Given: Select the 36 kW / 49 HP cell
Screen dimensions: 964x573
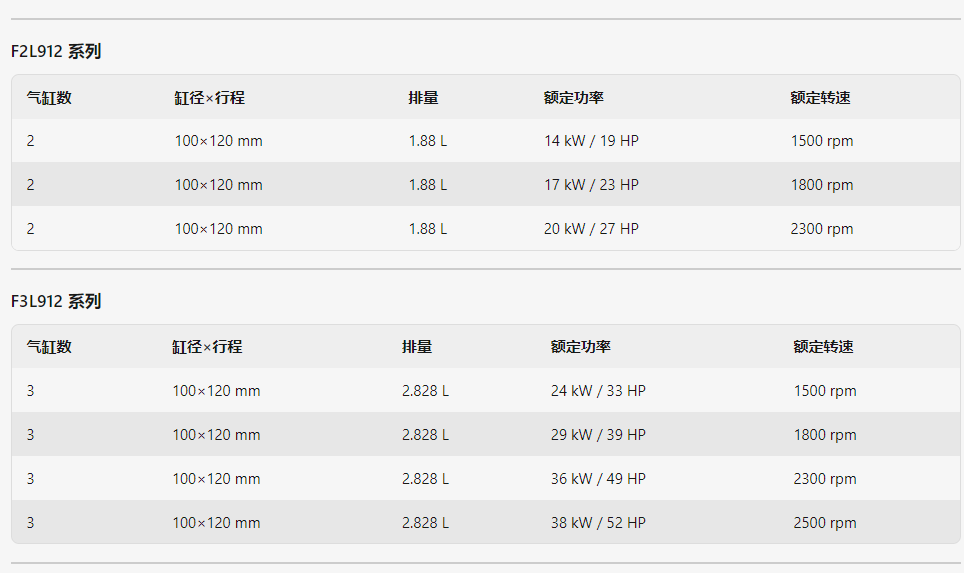Looking at the screenshot, I should (x=598, y=479).
